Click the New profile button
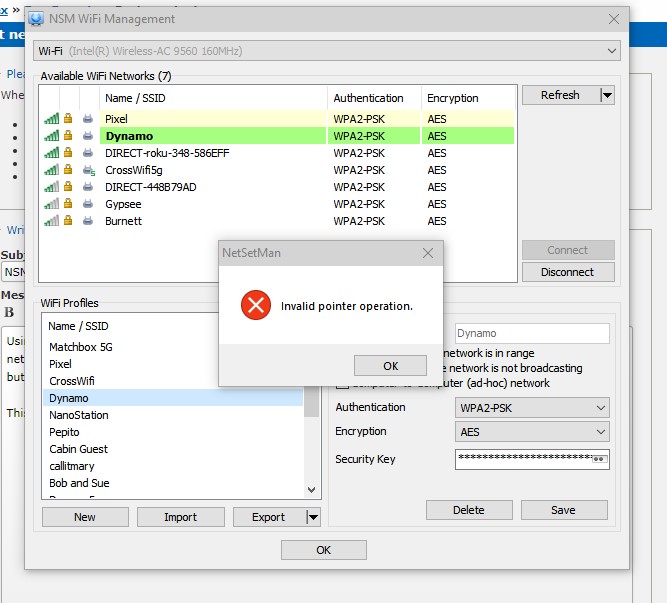This screenshot has height=603, width=667. coord(85,517)
